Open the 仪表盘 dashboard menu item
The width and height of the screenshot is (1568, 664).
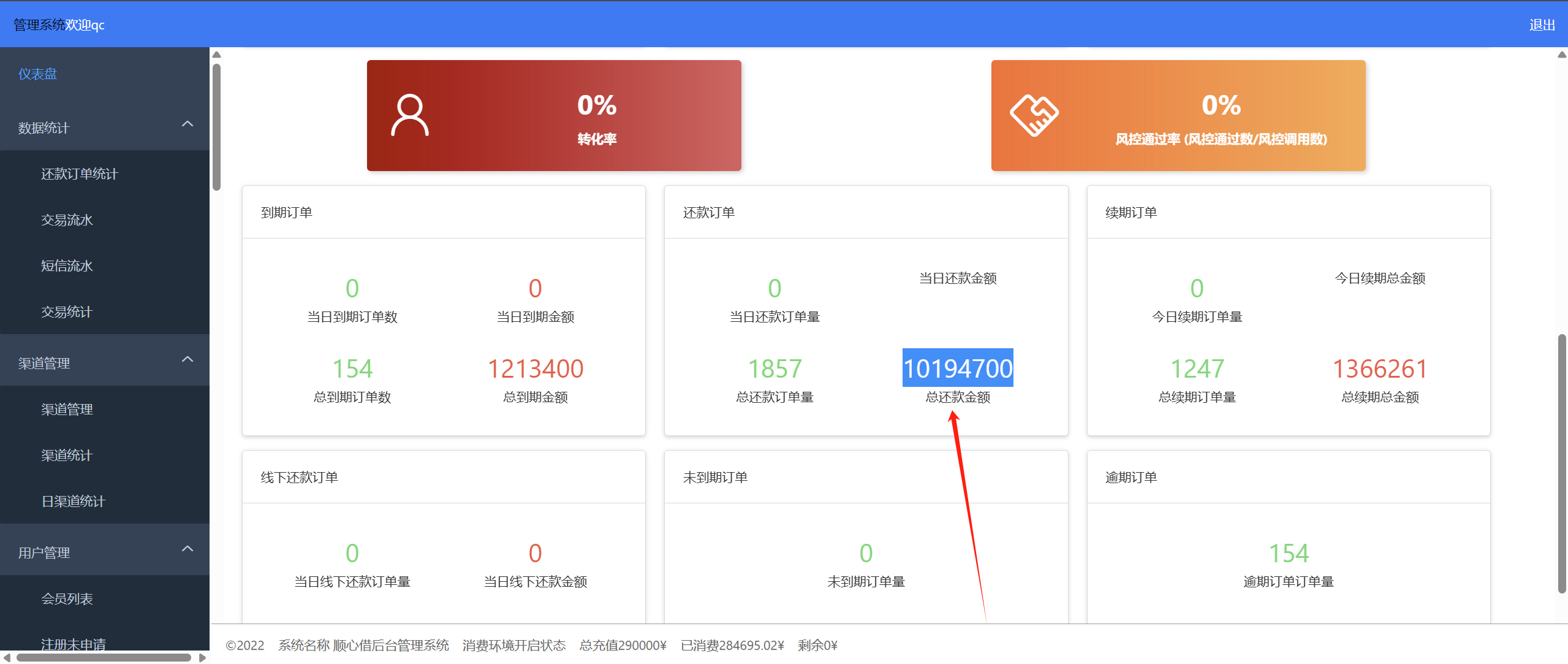click(37, 74)
